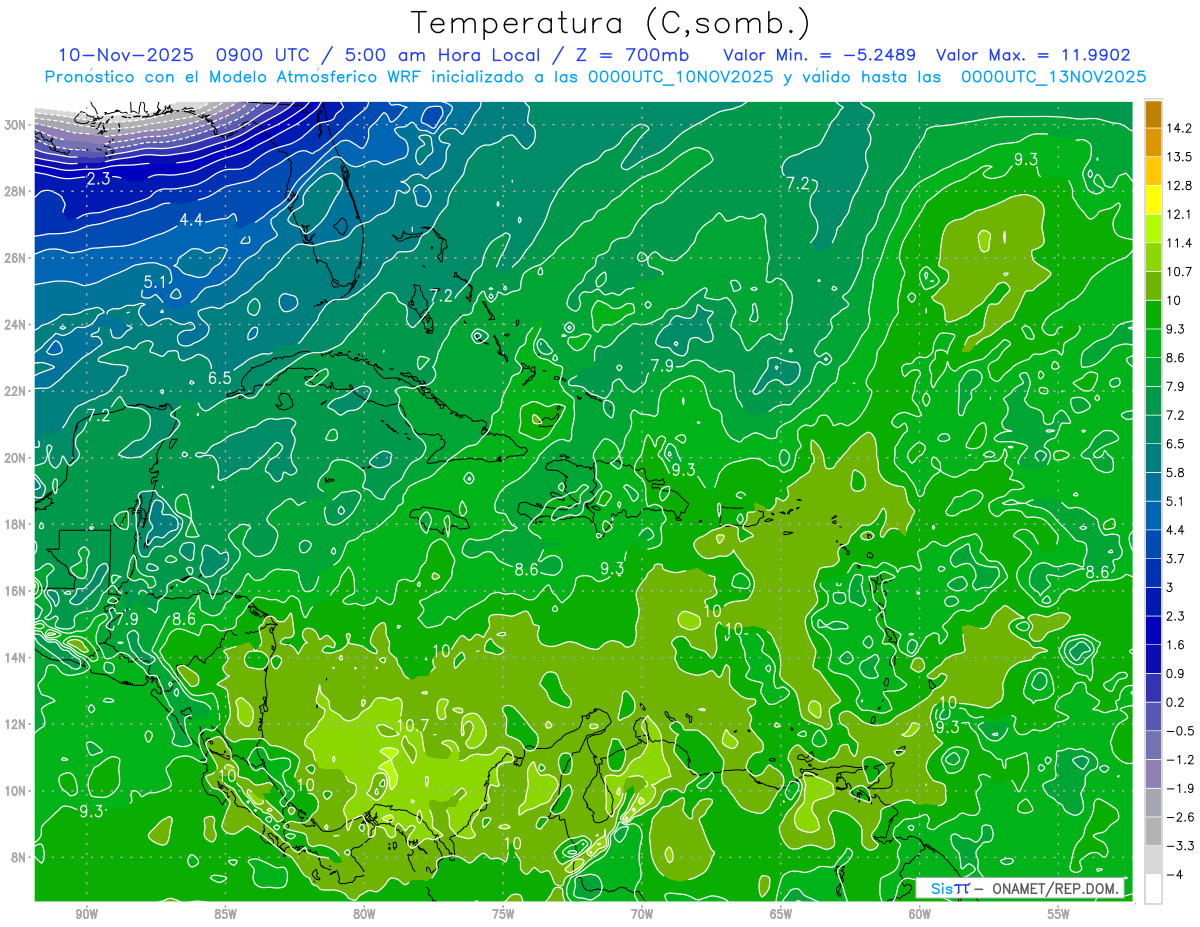Click the longitude axis label "55W"
This screenshot has width=1200, height=927.
tap(1059, 914)
